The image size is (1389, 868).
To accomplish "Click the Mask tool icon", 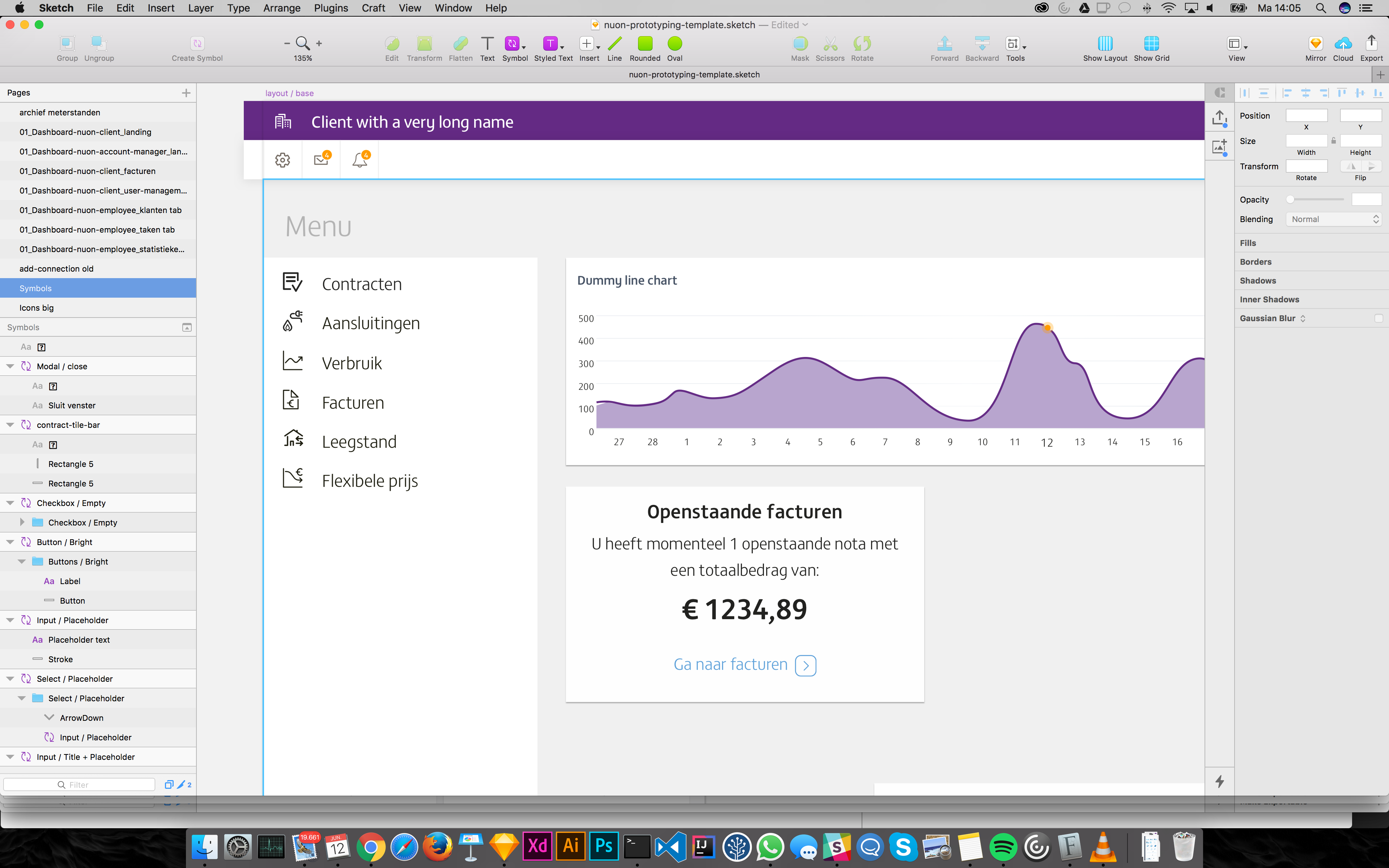I will [x=800, y=44].
